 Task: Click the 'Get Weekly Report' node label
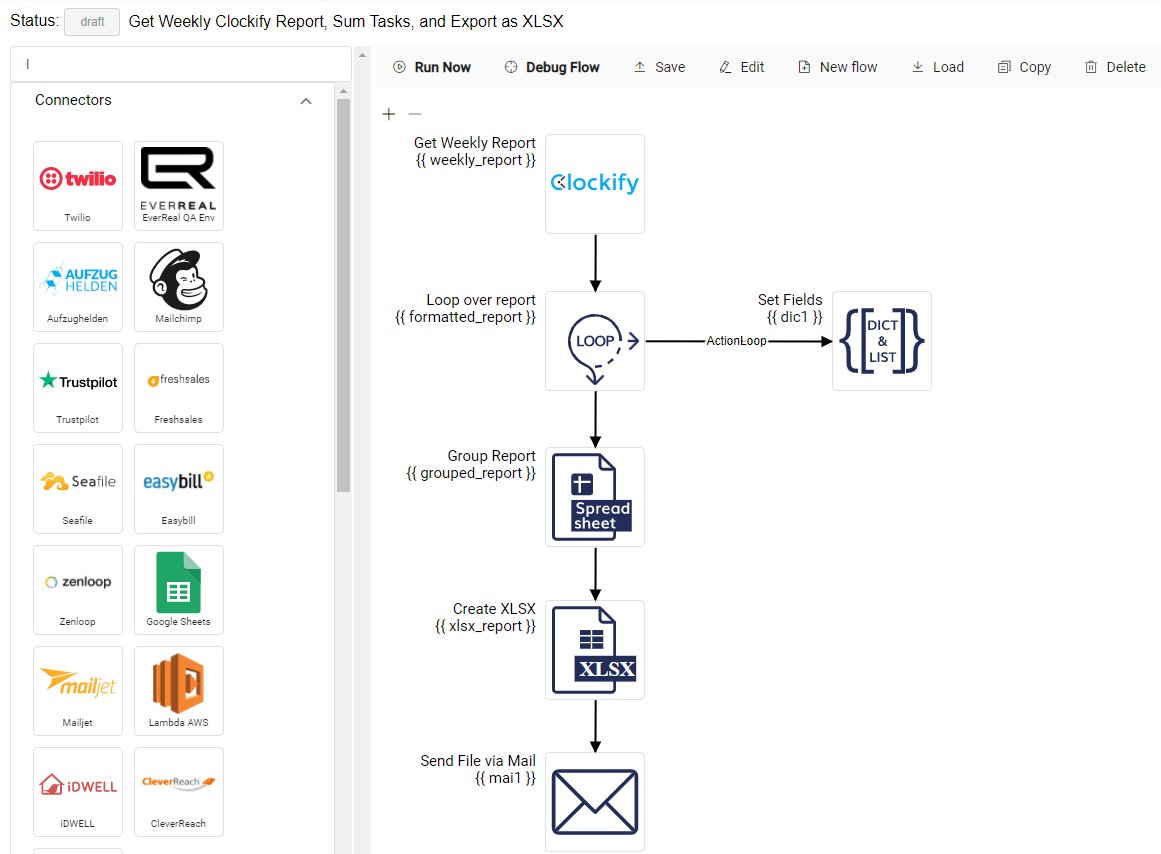475,143
